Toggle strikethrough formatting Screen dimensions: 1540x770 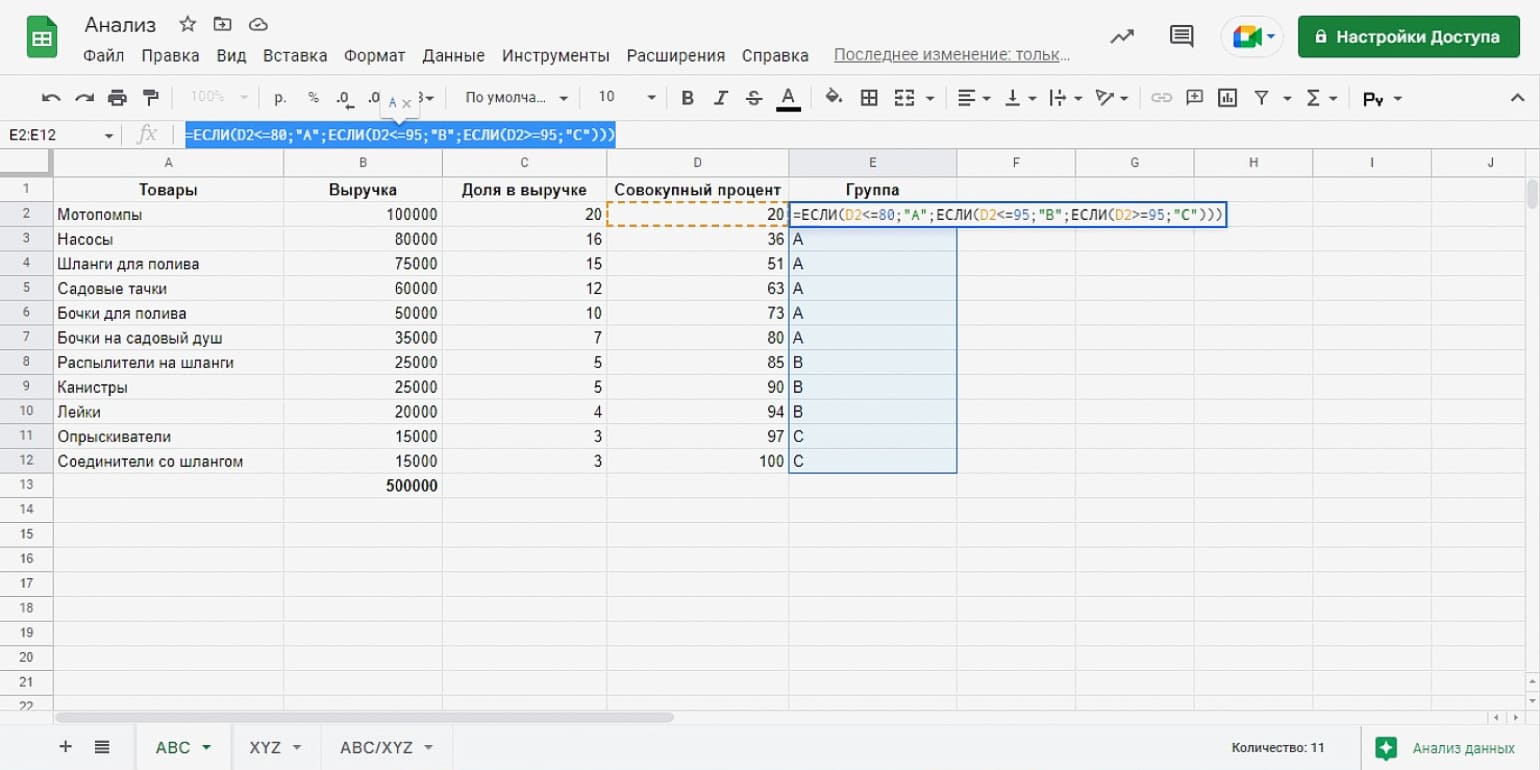[754, 98]
